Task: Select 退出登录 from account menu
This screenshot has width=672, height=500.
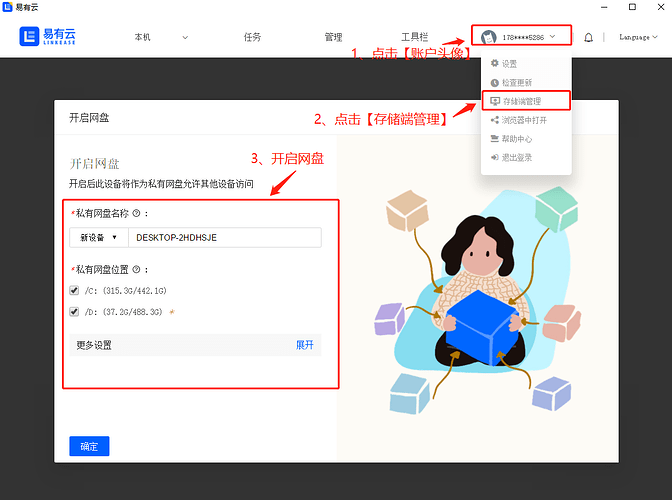Action: [x=517, y=157]
